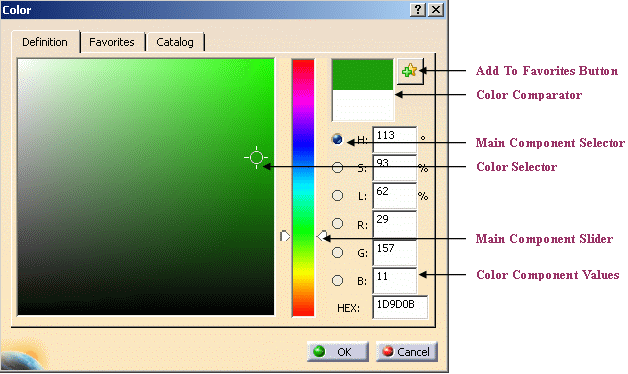Click the help question mark button
Screen dimensions: 628x374
pyautogui.click(x=418, y=10)
